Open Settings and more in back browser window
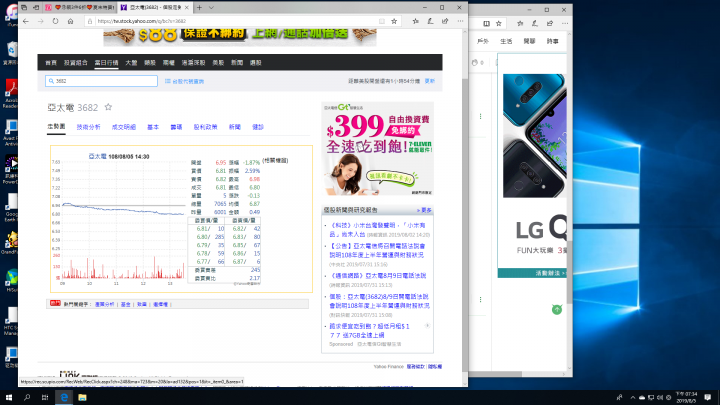Image resolution: width=720 pixels, height=405 pixels. [565, 23]
